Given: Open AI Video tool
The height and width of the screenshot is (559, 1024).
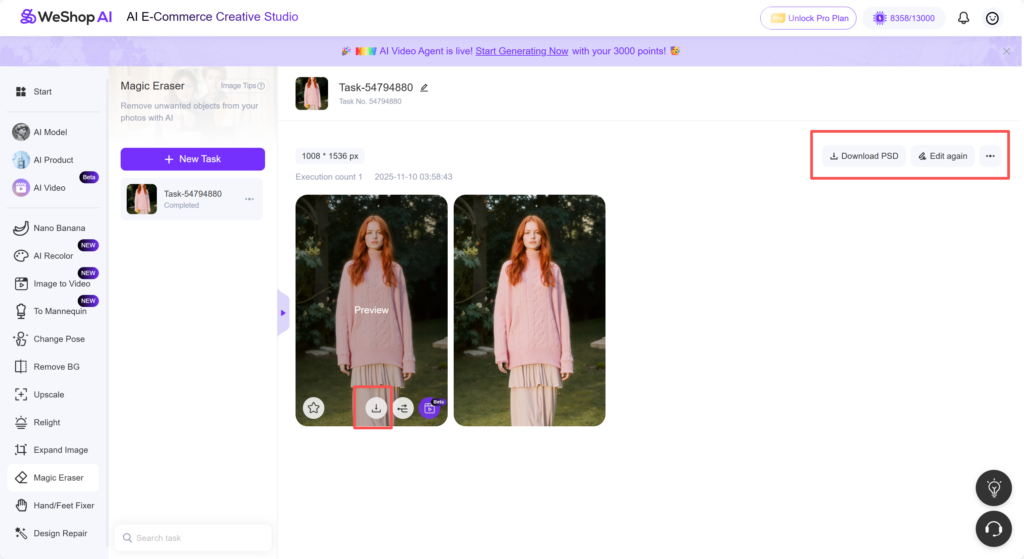Looking at the screenshot, I should click(39, 188).
